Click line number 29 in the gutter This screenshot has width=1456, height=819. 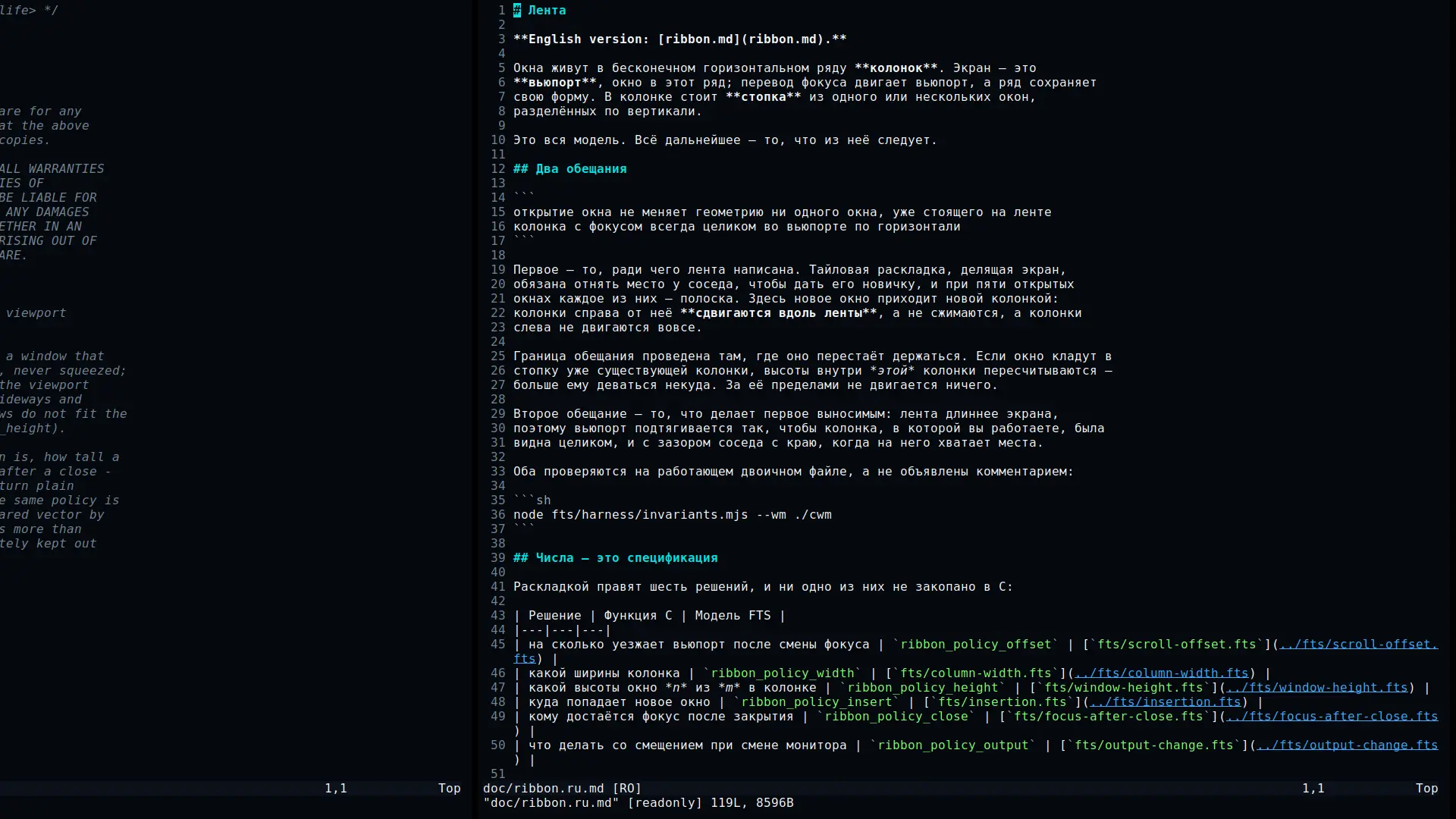pos(497,414)
